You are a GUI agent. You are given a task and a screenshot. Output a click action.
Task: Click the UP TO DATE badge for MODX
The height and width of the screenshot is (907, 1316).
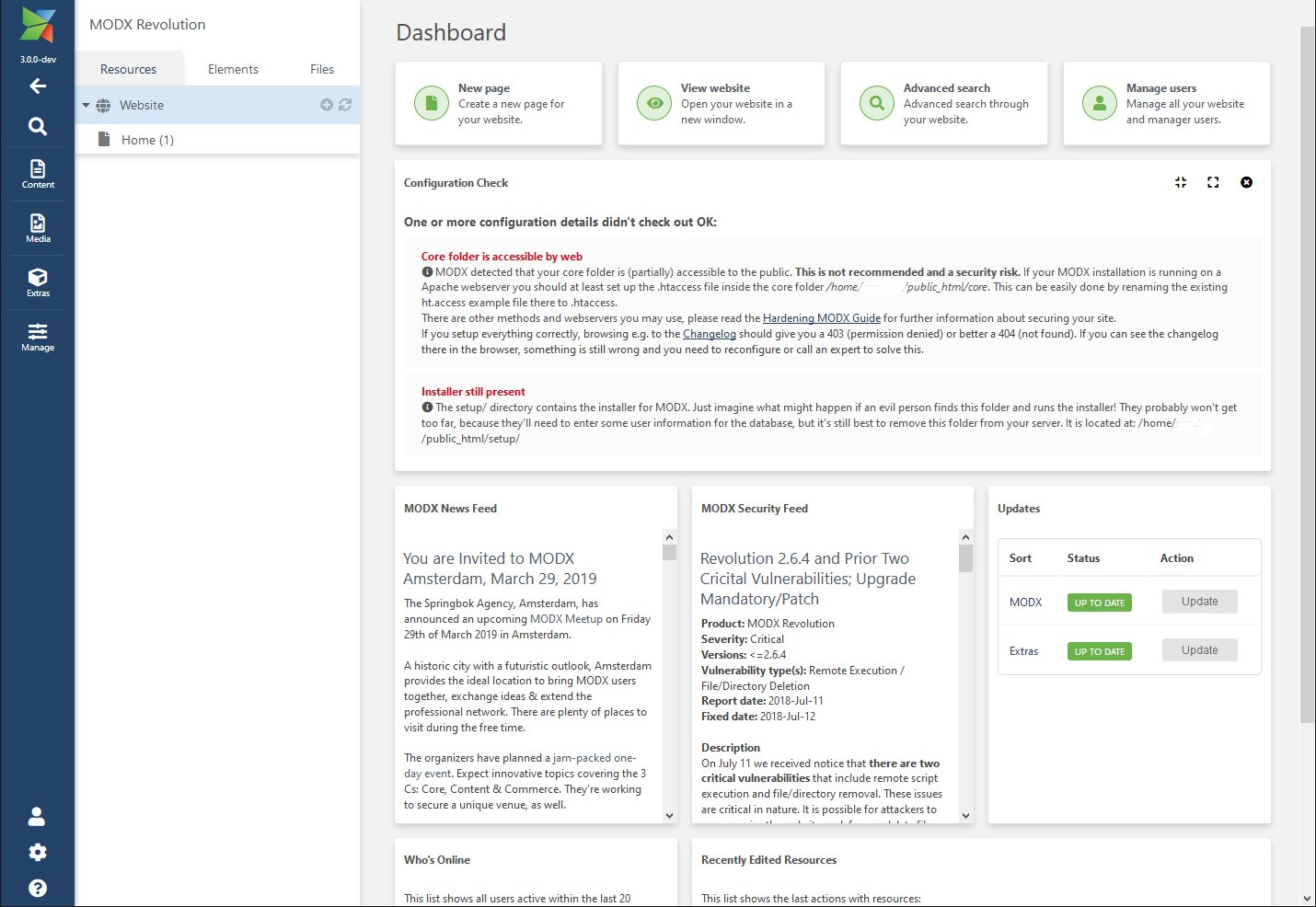tap(1100, 603)
